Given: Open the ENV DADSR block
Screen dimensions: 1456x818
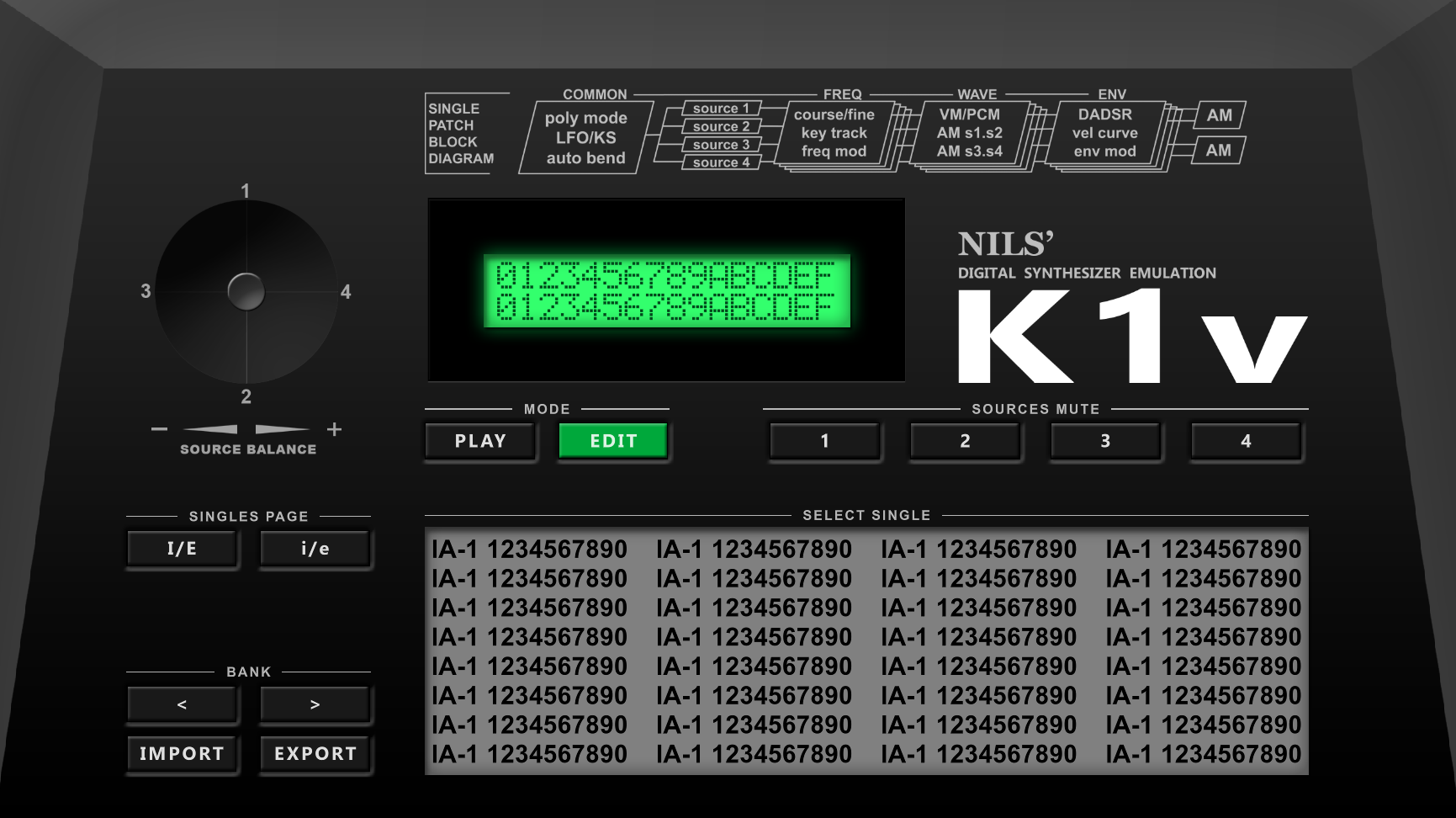Looking at the screenshot, I should point(1104,115).
